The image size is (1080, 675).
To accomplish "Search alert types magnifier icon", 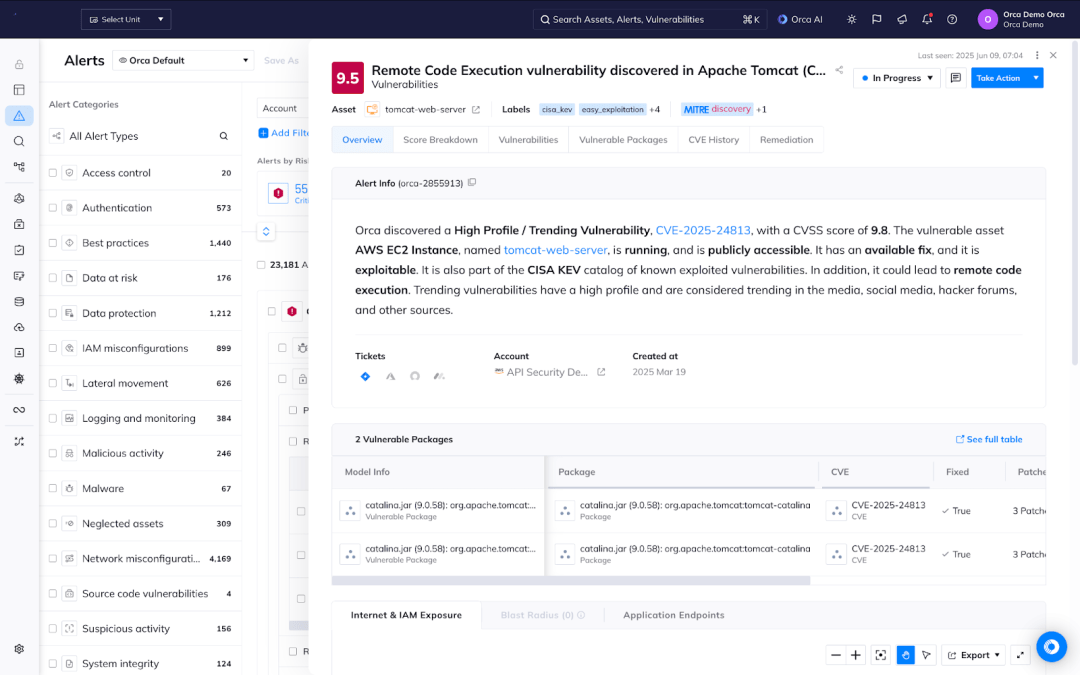I will [224, 136].
